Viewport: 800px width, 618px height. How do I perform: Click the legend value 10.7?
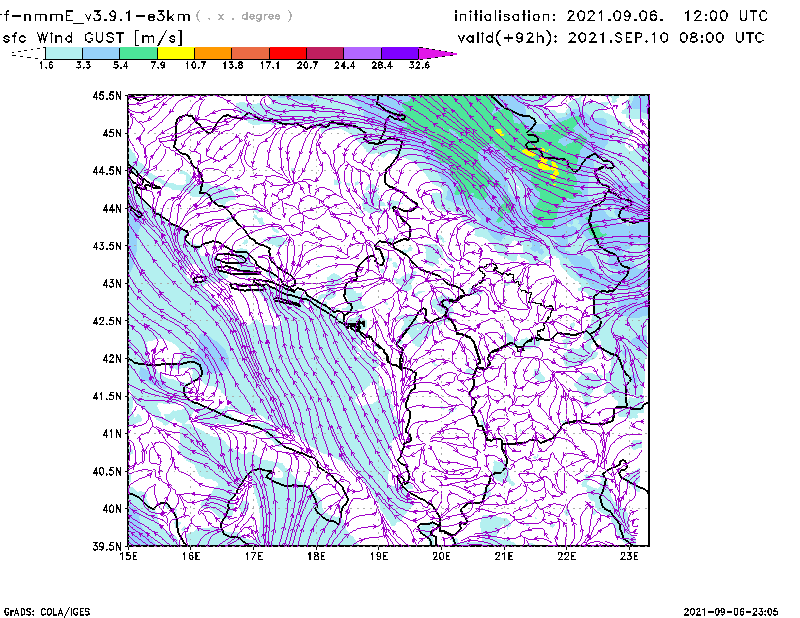click(x=195, y=65)
